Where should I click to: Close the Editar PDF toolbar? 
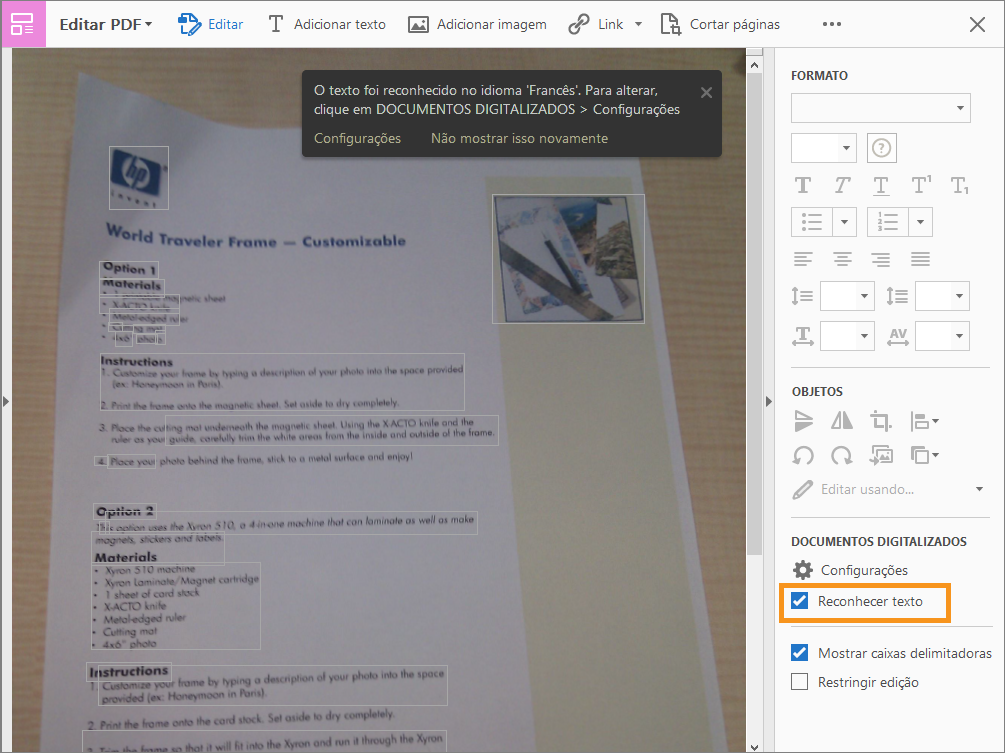(x=977, y=24)
